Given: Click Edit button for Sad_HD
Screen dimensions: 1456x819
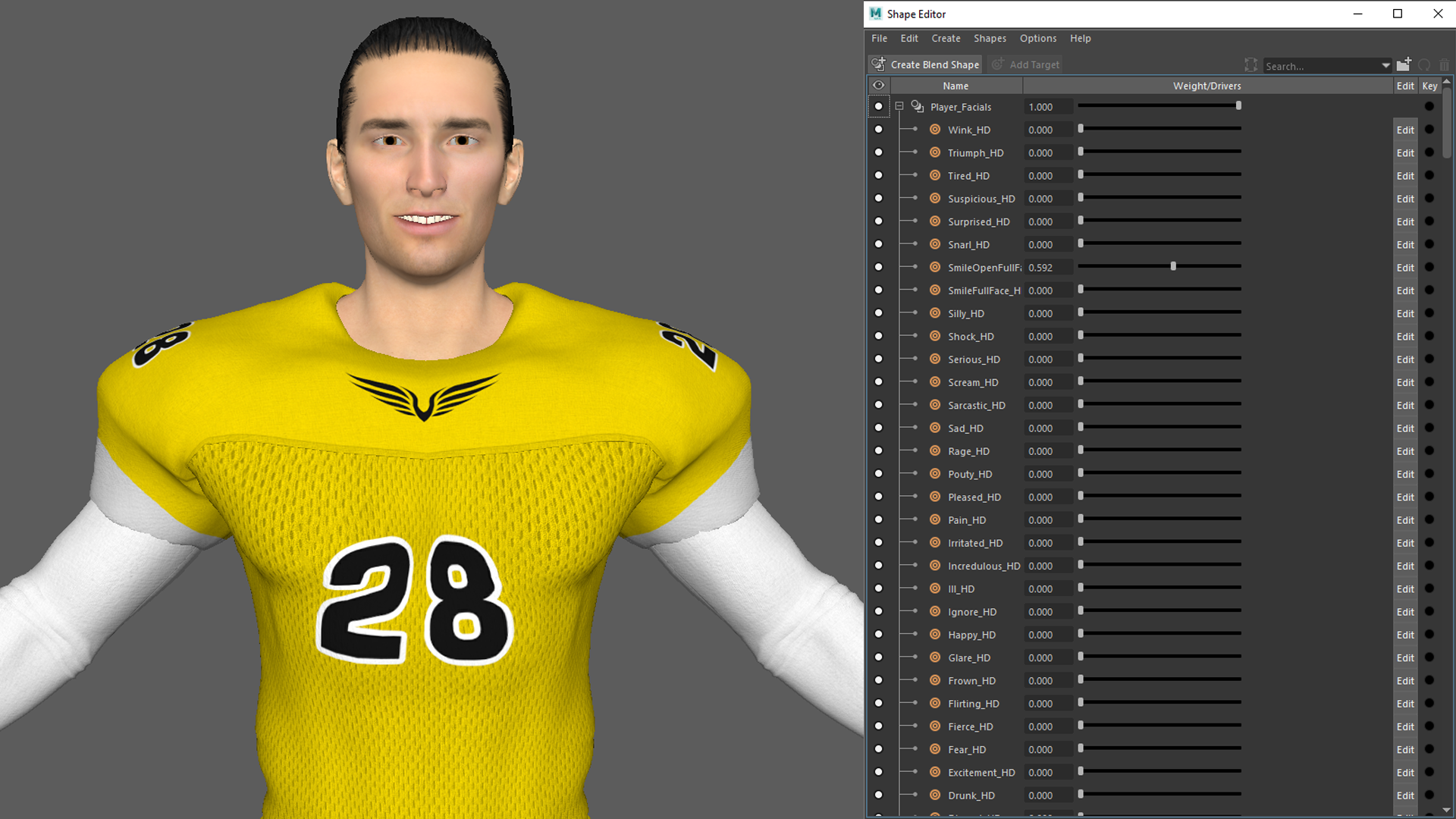Looking at the screenshot, I should pyautogui.click(x=1404, y=428).
